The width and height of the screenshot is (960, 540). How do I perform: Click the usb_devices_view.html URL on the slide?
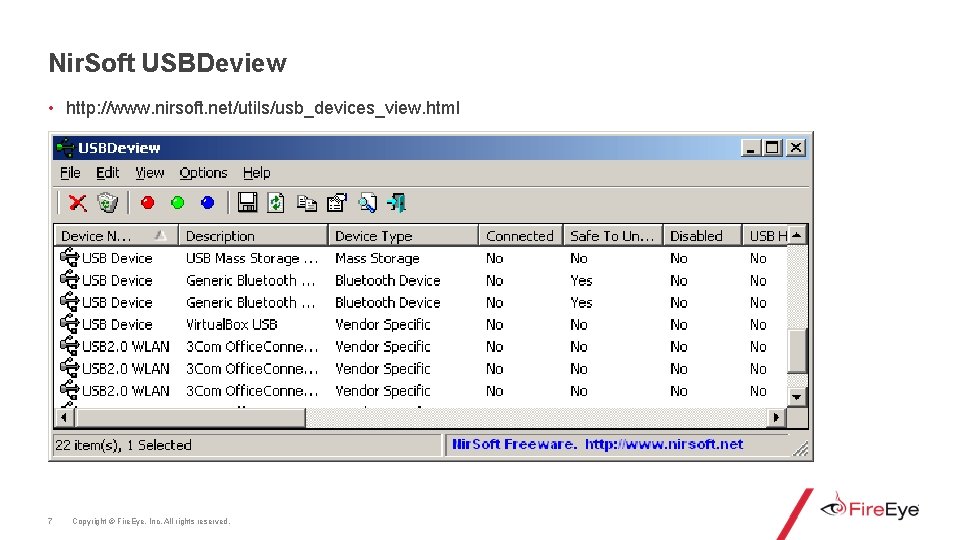click(x=263, y=108)
